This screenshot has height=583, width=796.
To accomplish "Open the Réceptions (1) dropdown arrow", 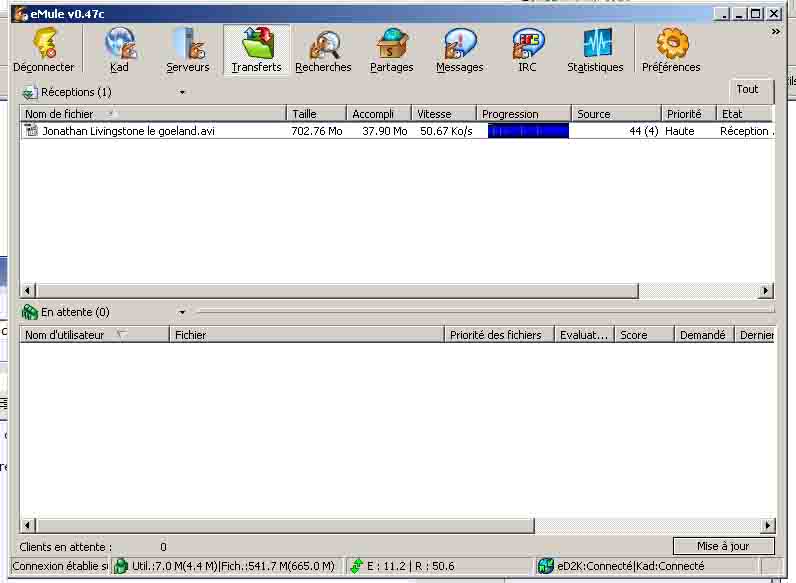I will [182, 92].
